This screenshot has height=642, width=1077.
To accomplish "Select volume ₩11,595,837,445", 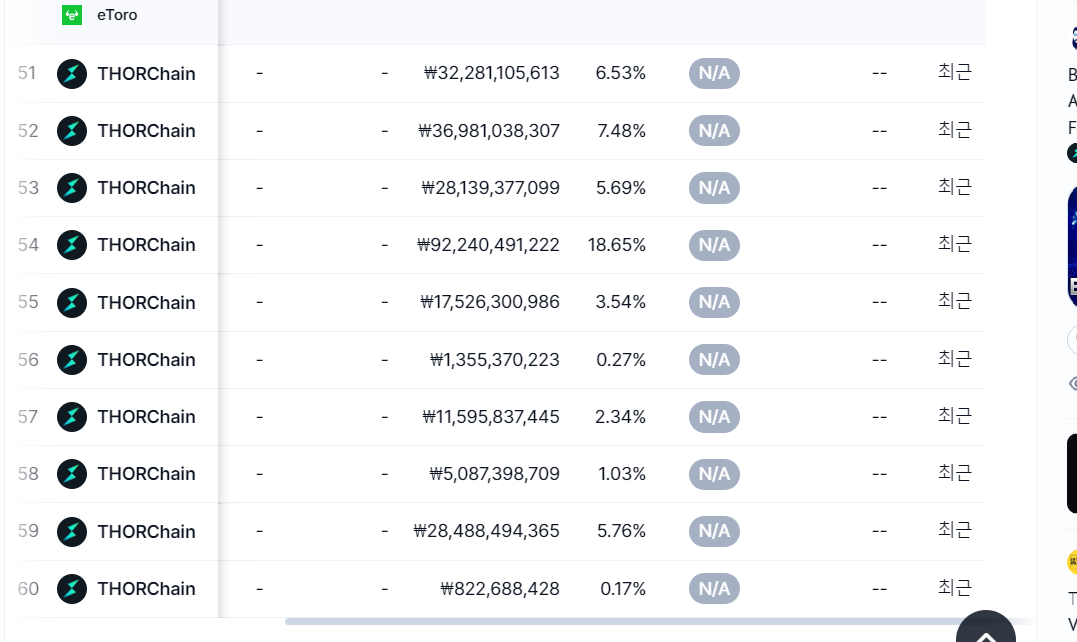I will [x=491, y=417].
